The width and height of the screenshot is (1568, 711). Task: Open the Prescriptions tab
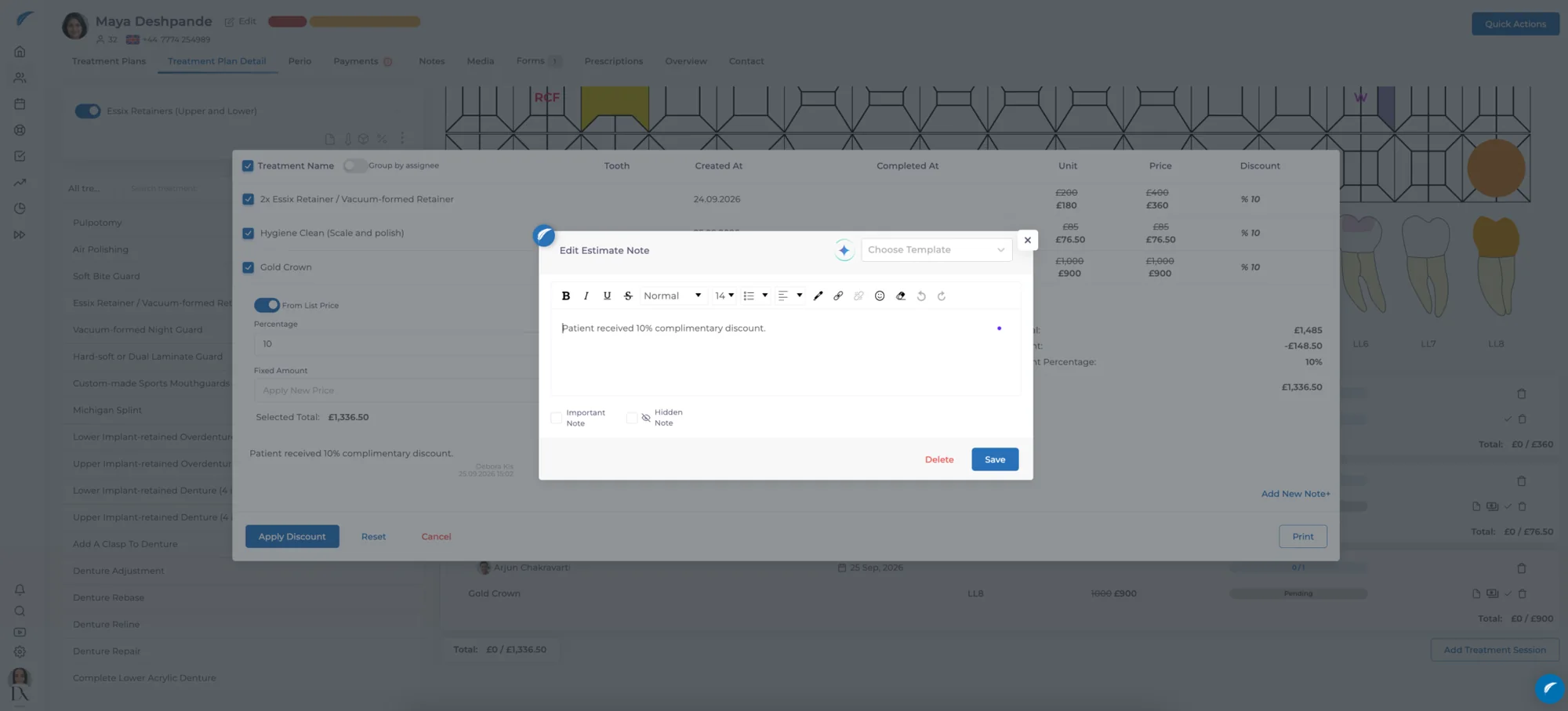tap(613, 61)
